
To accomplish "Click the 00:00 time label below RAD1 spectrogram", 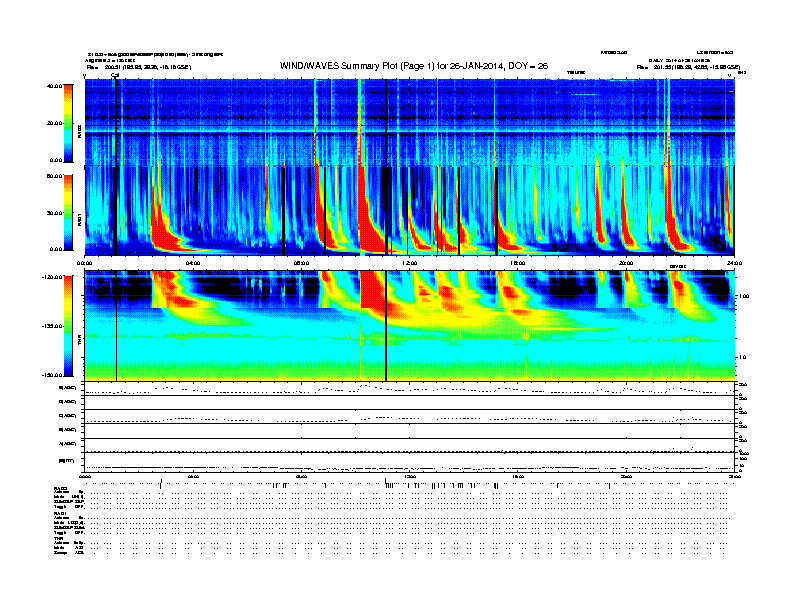I will (84, 263).
